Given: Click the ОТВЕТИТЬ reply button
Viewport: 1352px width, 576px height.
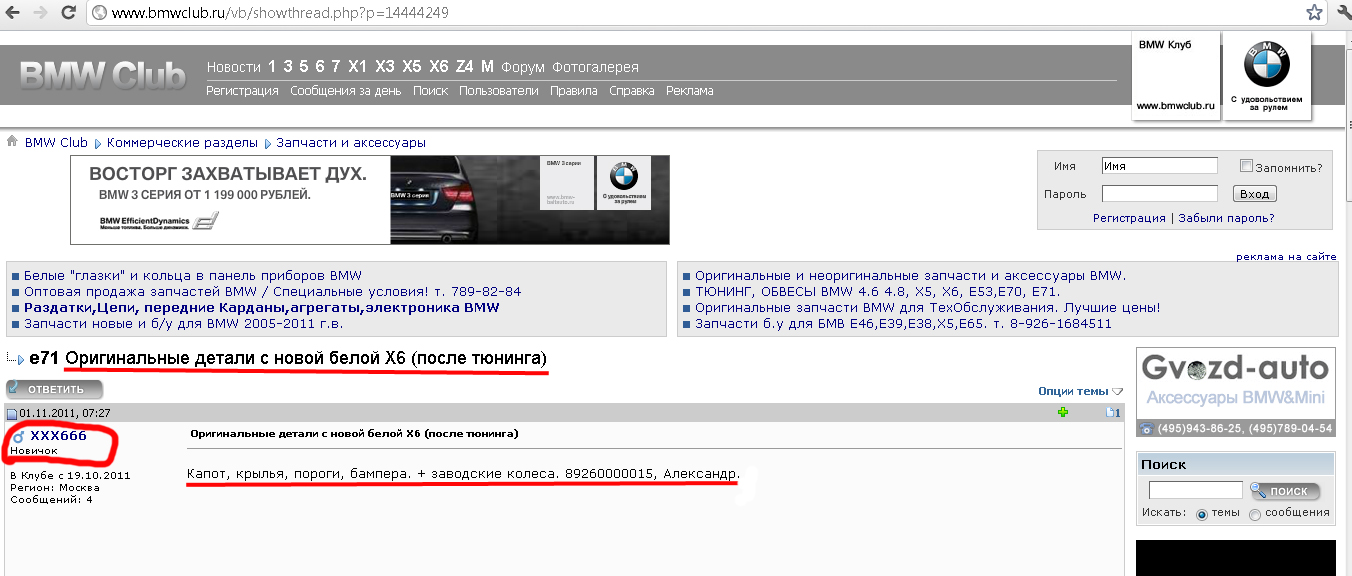Looking at the screenshot, I should (54, 390).
